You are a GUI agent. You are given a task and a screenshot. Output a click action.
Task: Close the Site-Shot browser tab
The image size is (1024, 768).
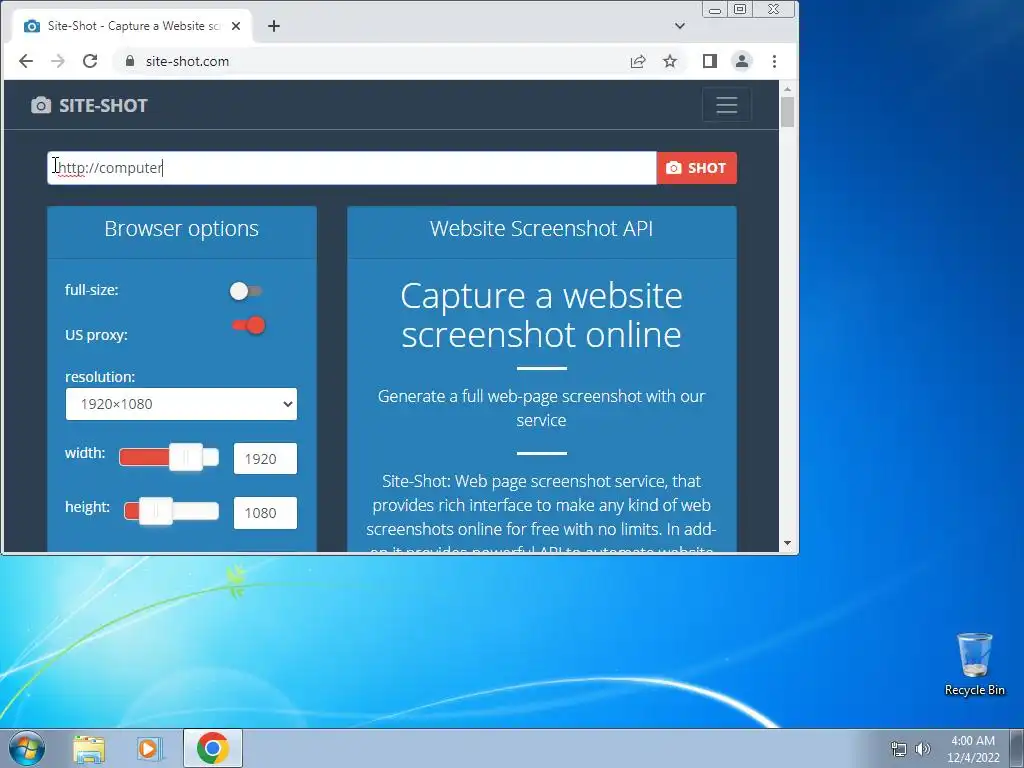coord(236,26)
